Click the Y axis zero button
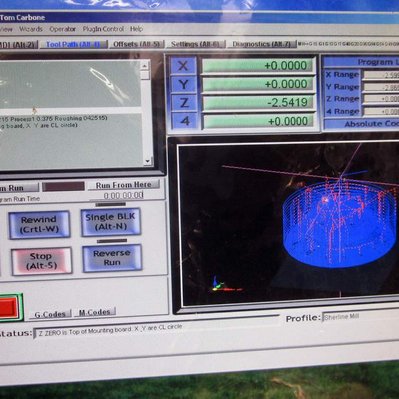The width and height of the screenshot is (399, 399). pos(183,84)
